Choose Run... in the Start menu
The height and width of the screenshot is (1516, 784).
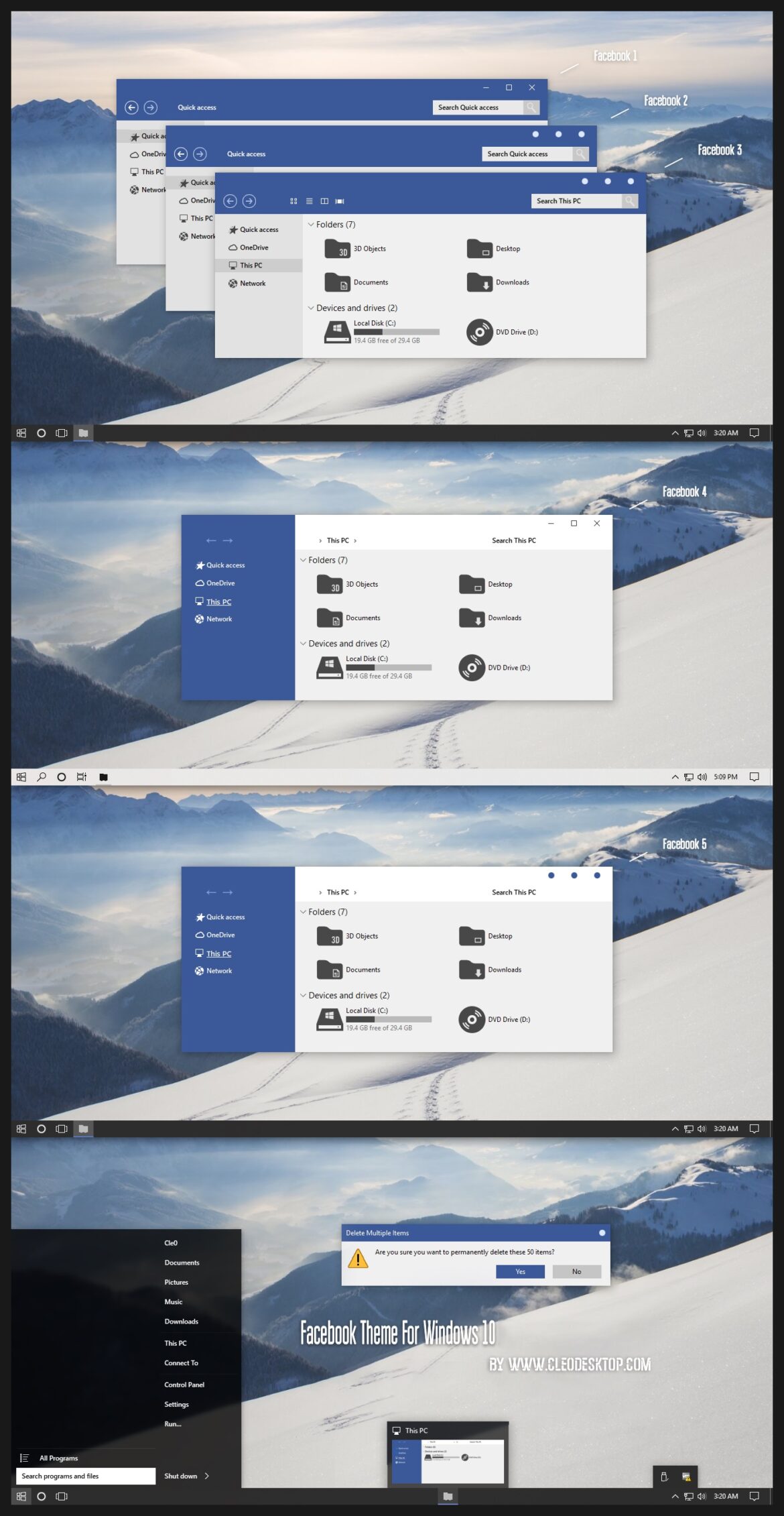point(173,1423)
